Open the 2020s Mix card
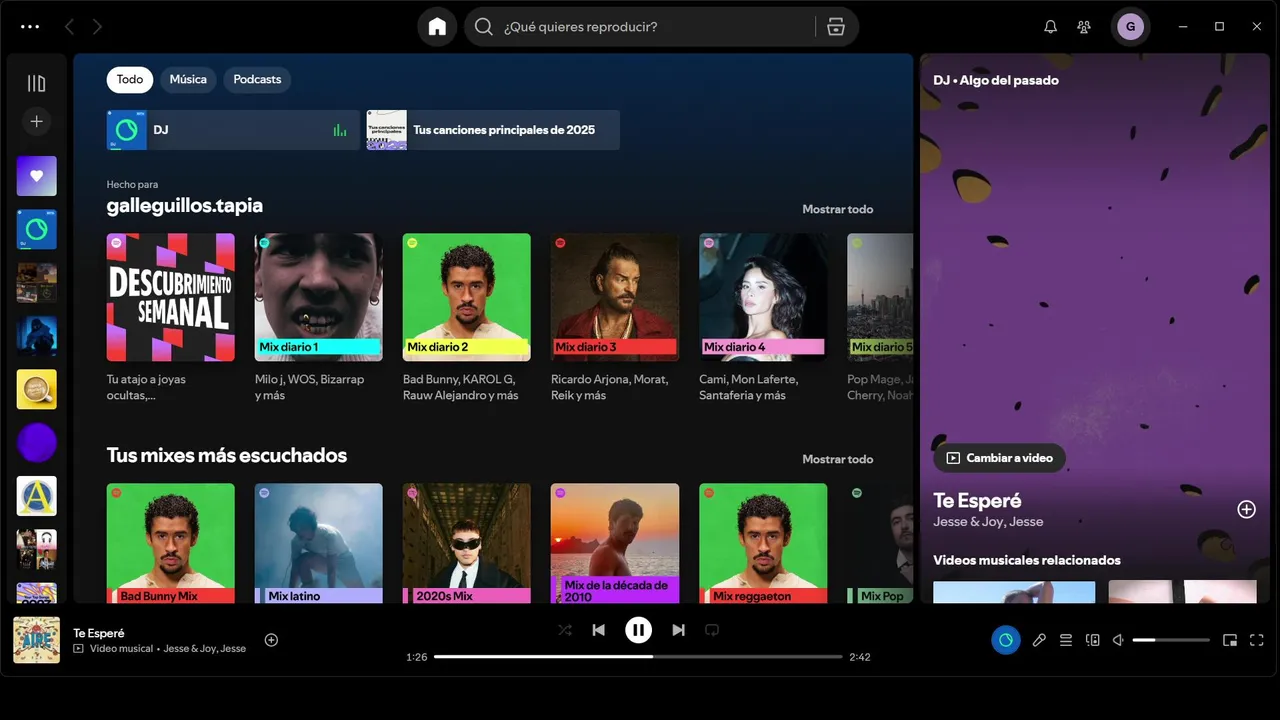 (467, 543)
